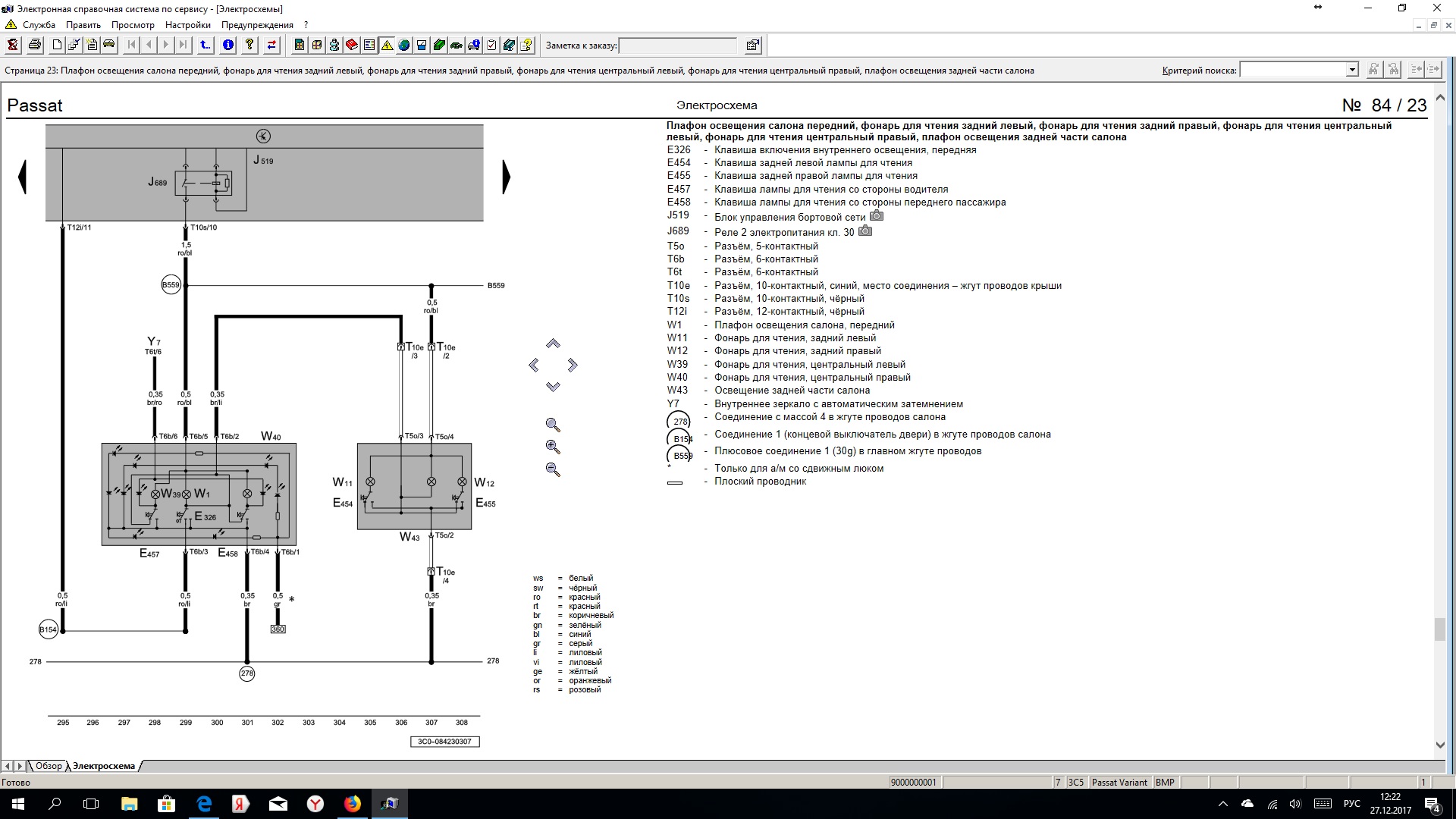Click zoom-in magnifier beside the diagram
This screenshot has width=1456, height=819.
(x=553, y=447)
